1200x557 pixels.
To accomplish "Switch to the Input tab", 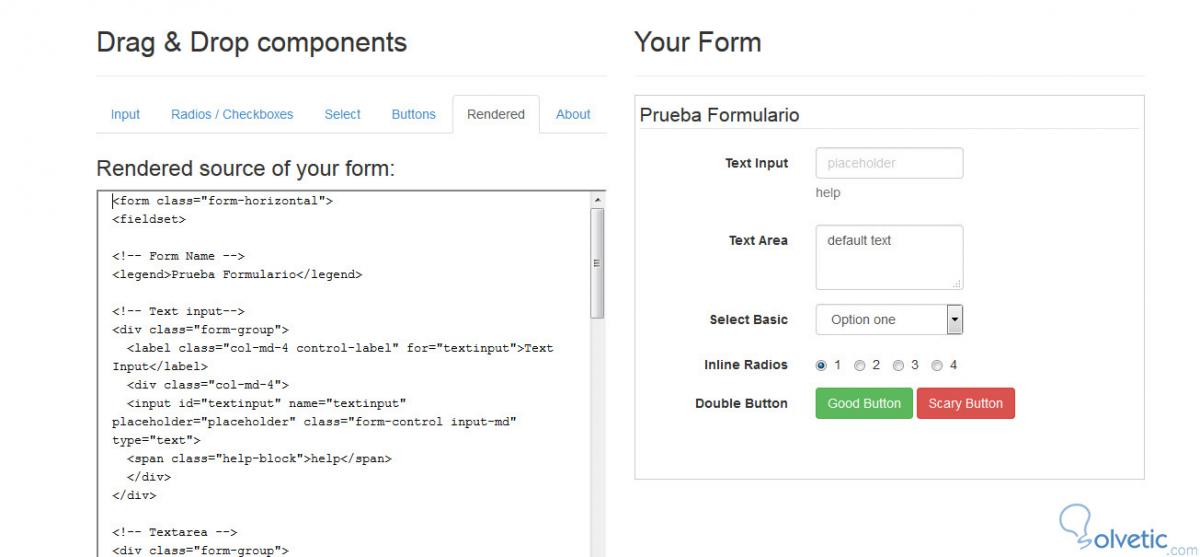I will coord(125,115).
